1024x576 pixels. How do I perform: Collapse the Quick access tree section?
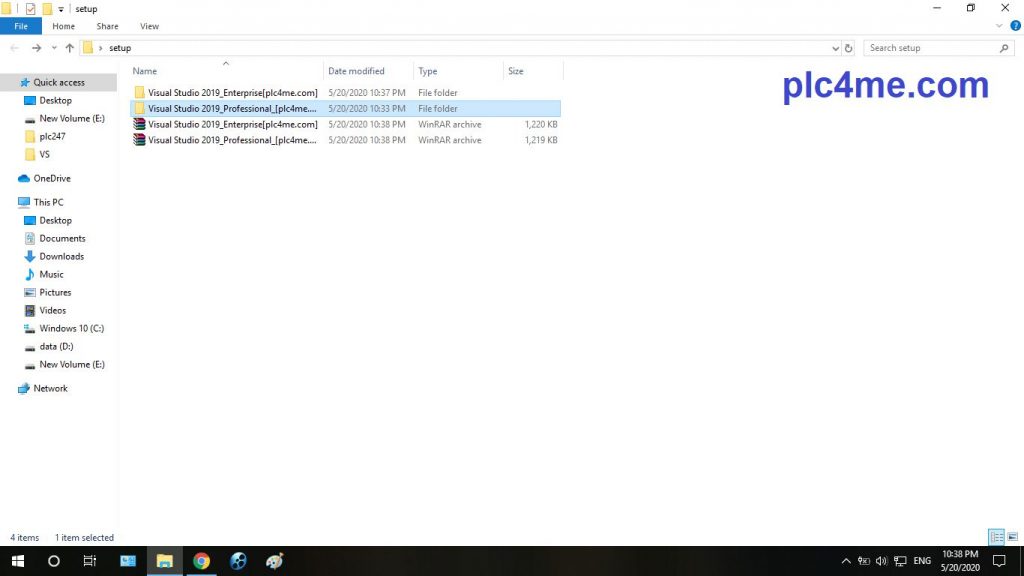(x=9, y=83)
